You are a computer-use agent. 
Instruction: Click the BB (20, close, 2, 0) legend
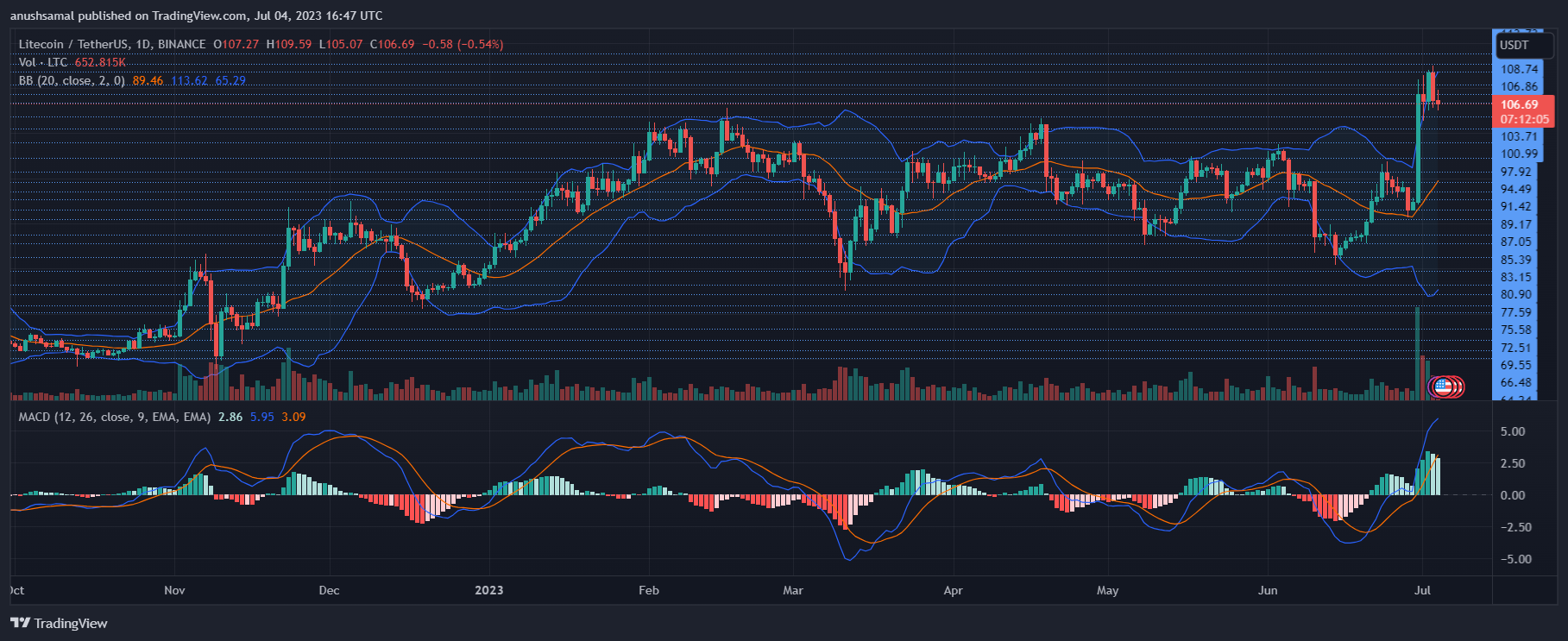pyautogui.click(x=72, y=80)
